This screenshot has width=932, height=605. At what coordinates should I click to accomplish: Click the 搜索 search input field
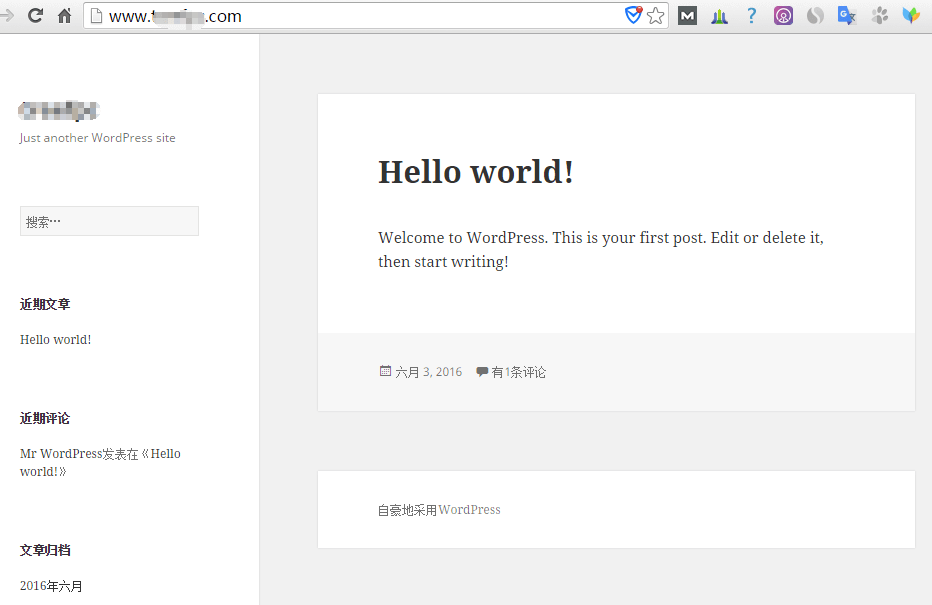(x=108, y=220)
